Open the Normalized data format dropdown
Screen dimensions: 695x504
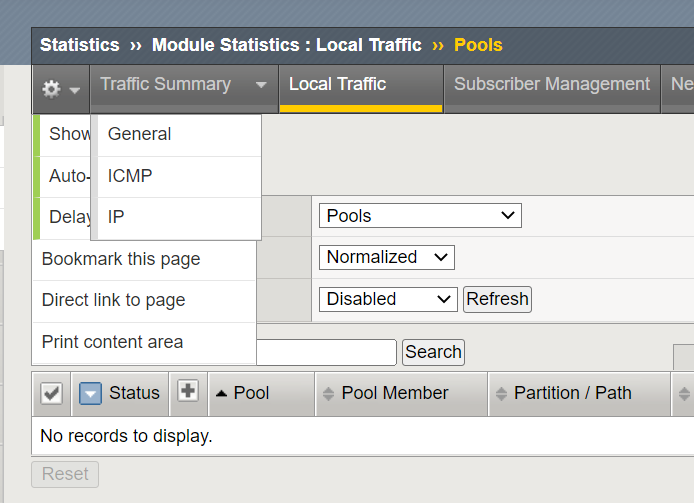[387, 257]
